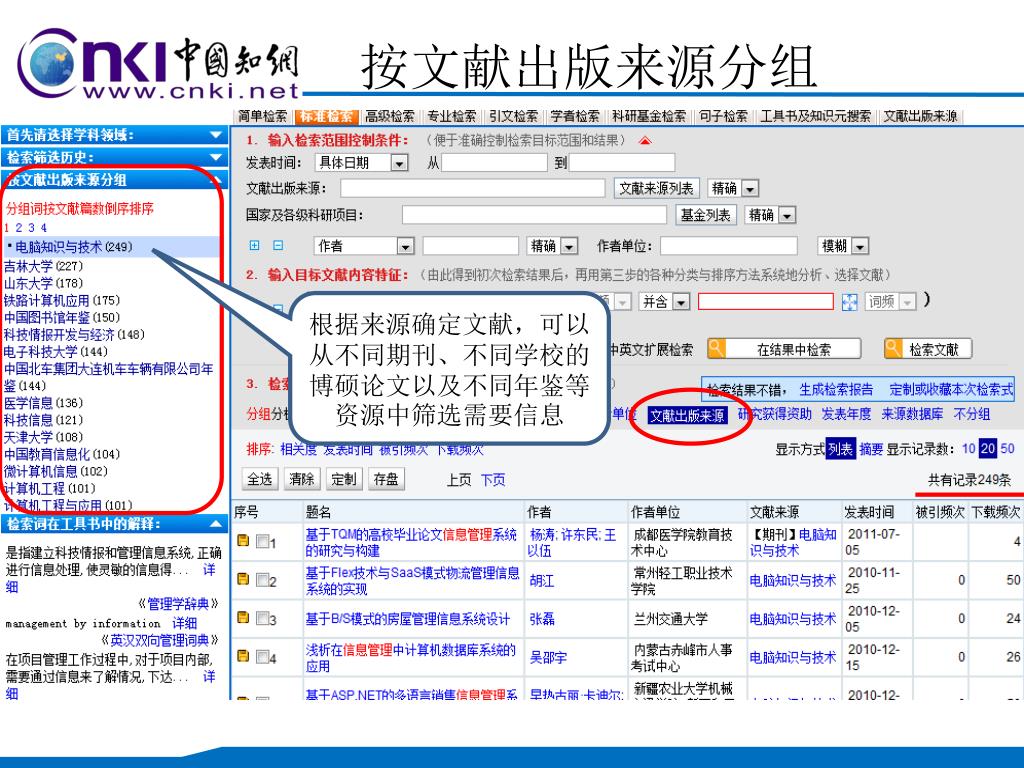Collapse the 检索词在工具书中的解释 panel
This screenshot has height=768, width=1024.
pos(216,524)
